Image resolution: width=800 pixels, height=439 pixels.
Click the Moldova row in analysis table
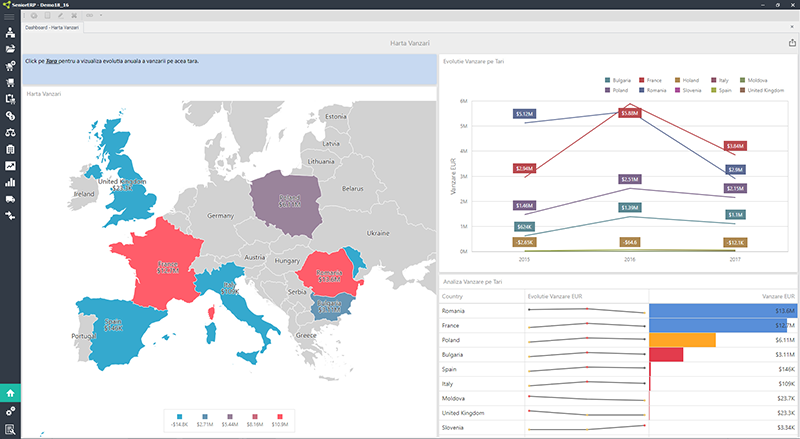pos(618,398)
